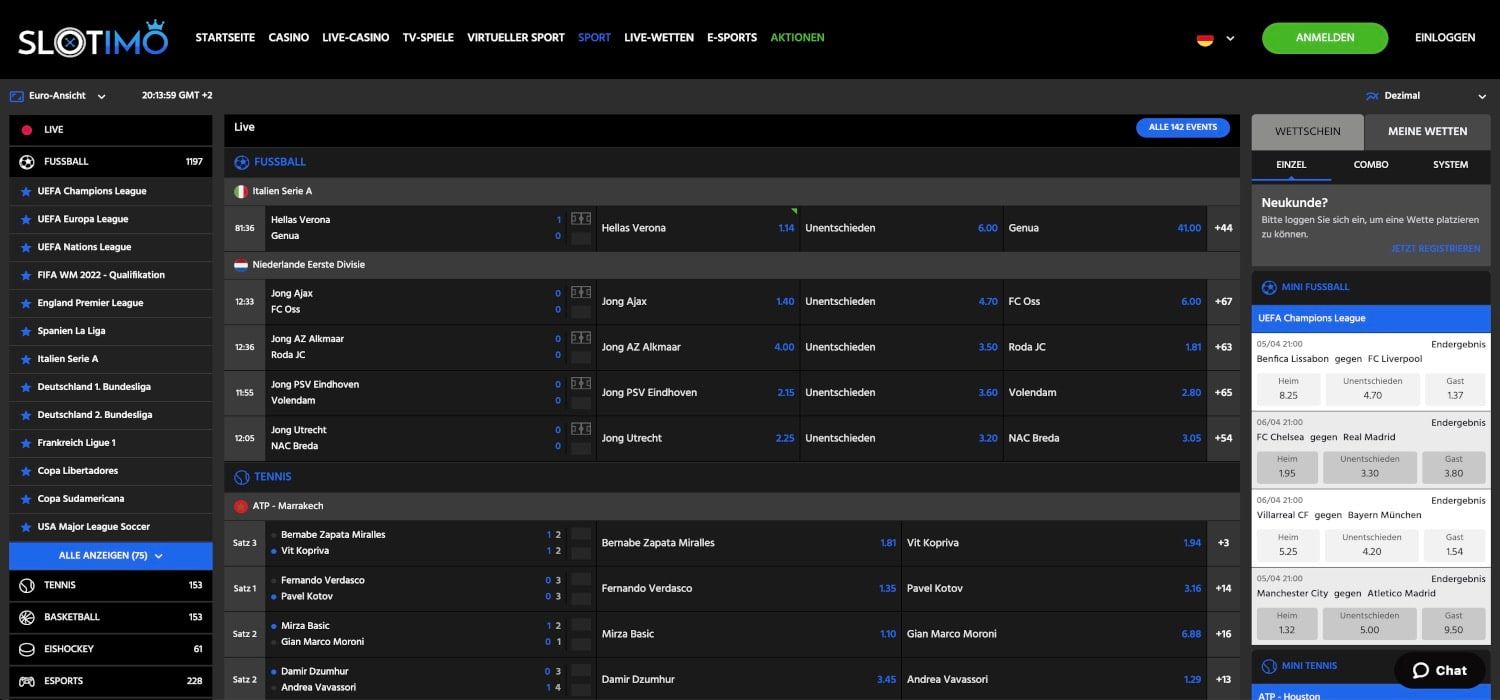Screen dimensions: 1500x700
Task: Open the Chat support bubble
Action: tap(1439, 670)
